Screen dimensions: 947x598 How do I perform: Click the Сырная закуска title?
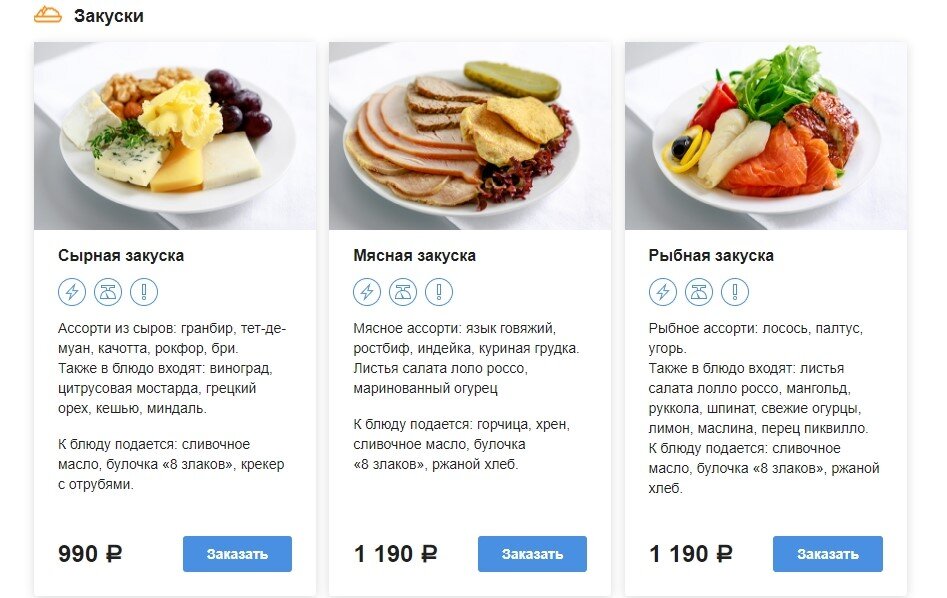[121, 256]
